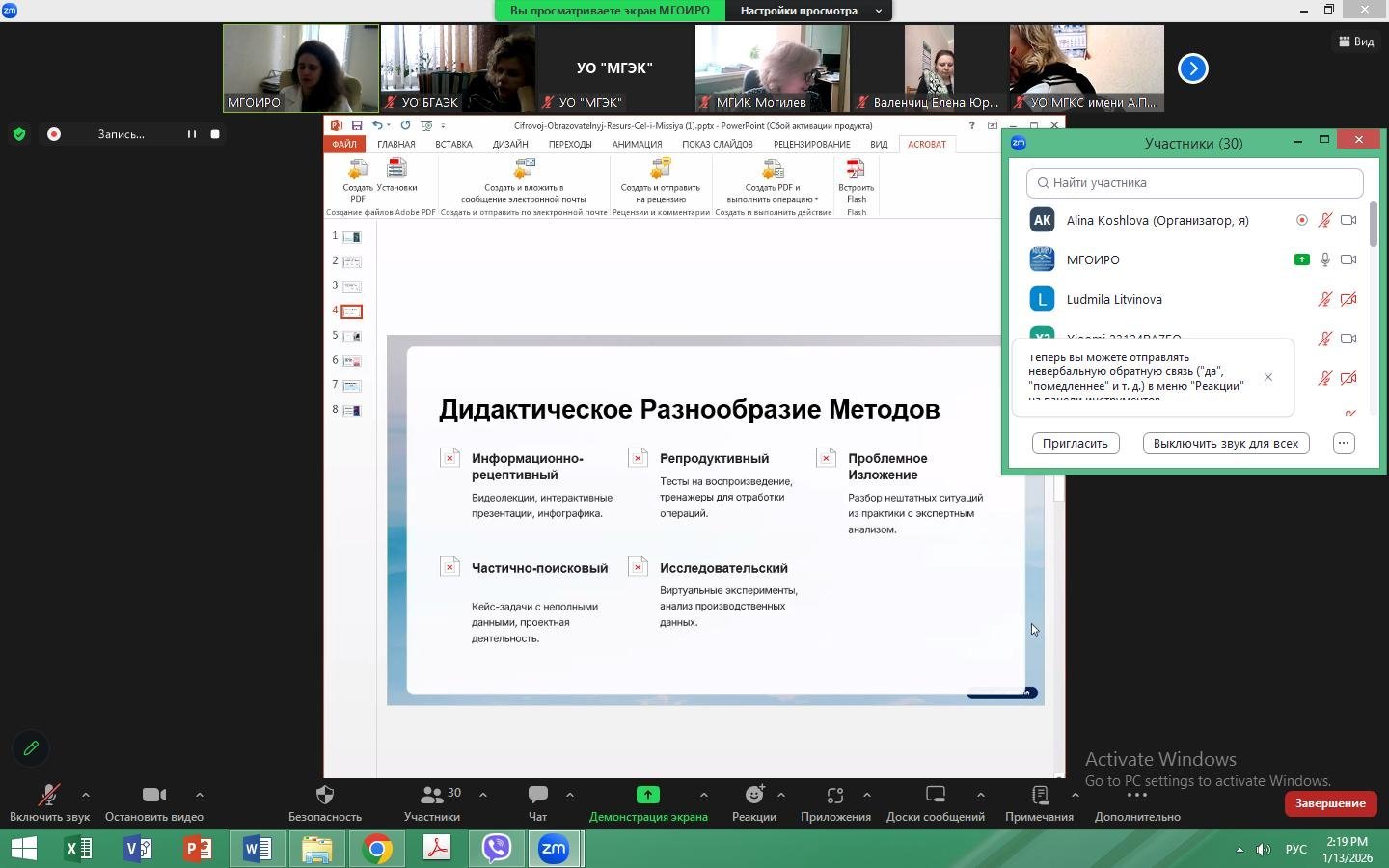Open the Chat panel icon
1389x868 pixels.
[537, 796]
